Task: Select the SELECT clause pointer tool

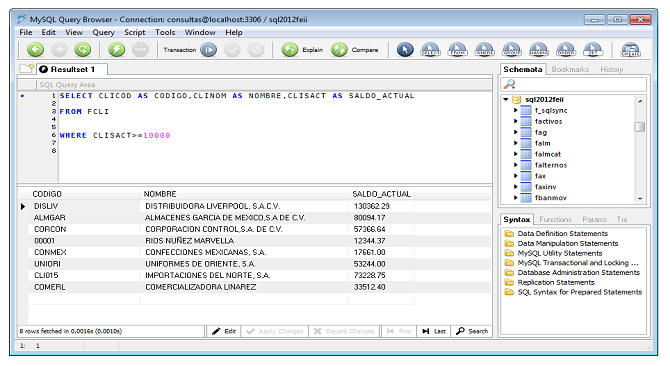Action: point(430,50)
